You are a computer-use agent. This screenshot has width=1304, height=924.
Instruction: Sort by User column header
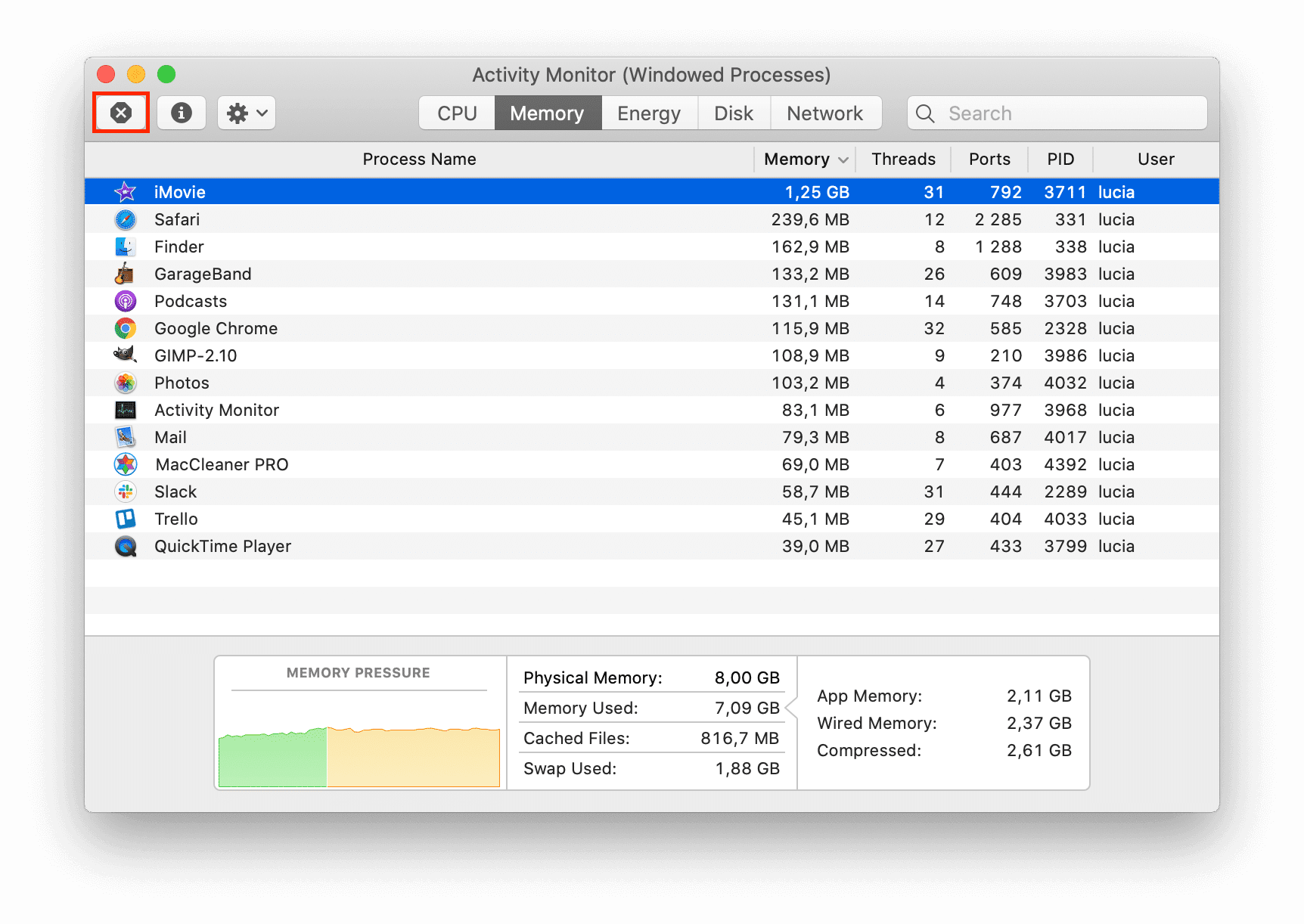click(x=1156, y=159)
